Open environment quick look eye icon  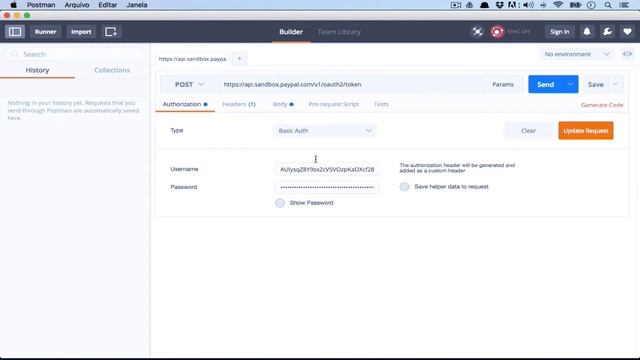pyautogui.click(x=627, y=54)
